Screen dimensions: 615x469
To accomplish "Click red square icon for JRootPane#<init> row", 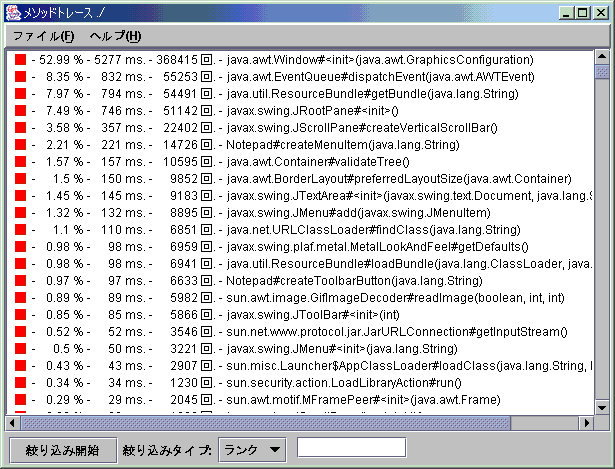I will pyautogui.click(x=20, y=111).
